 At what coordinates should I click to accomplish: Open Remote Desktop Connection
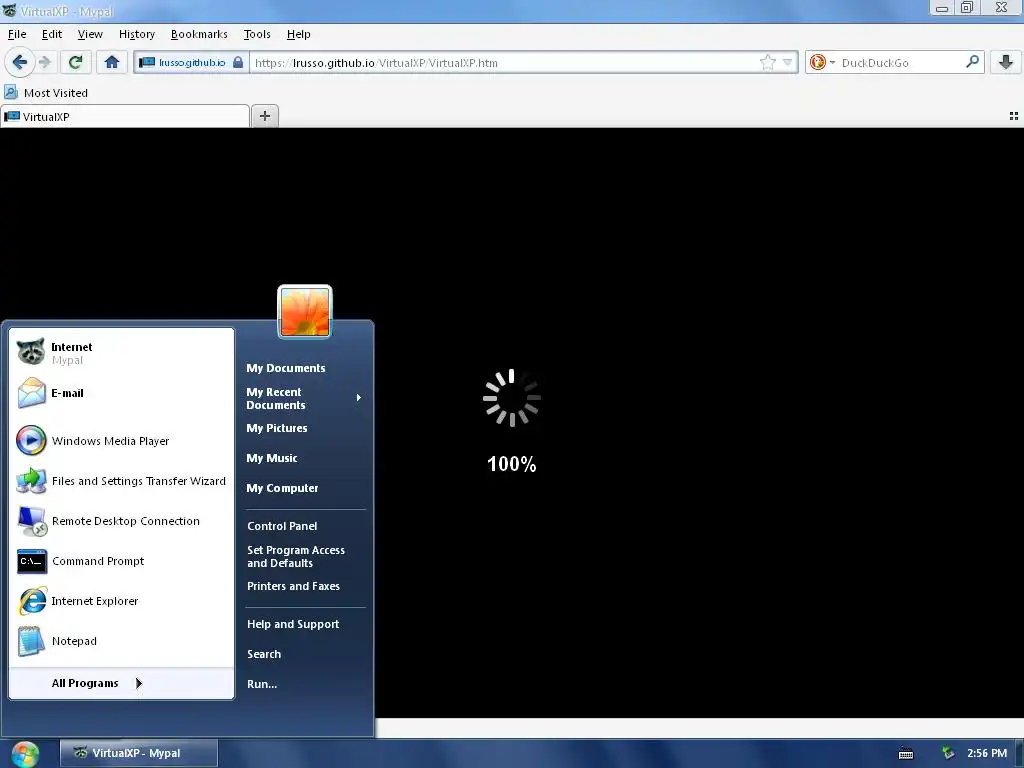(121, 521)
